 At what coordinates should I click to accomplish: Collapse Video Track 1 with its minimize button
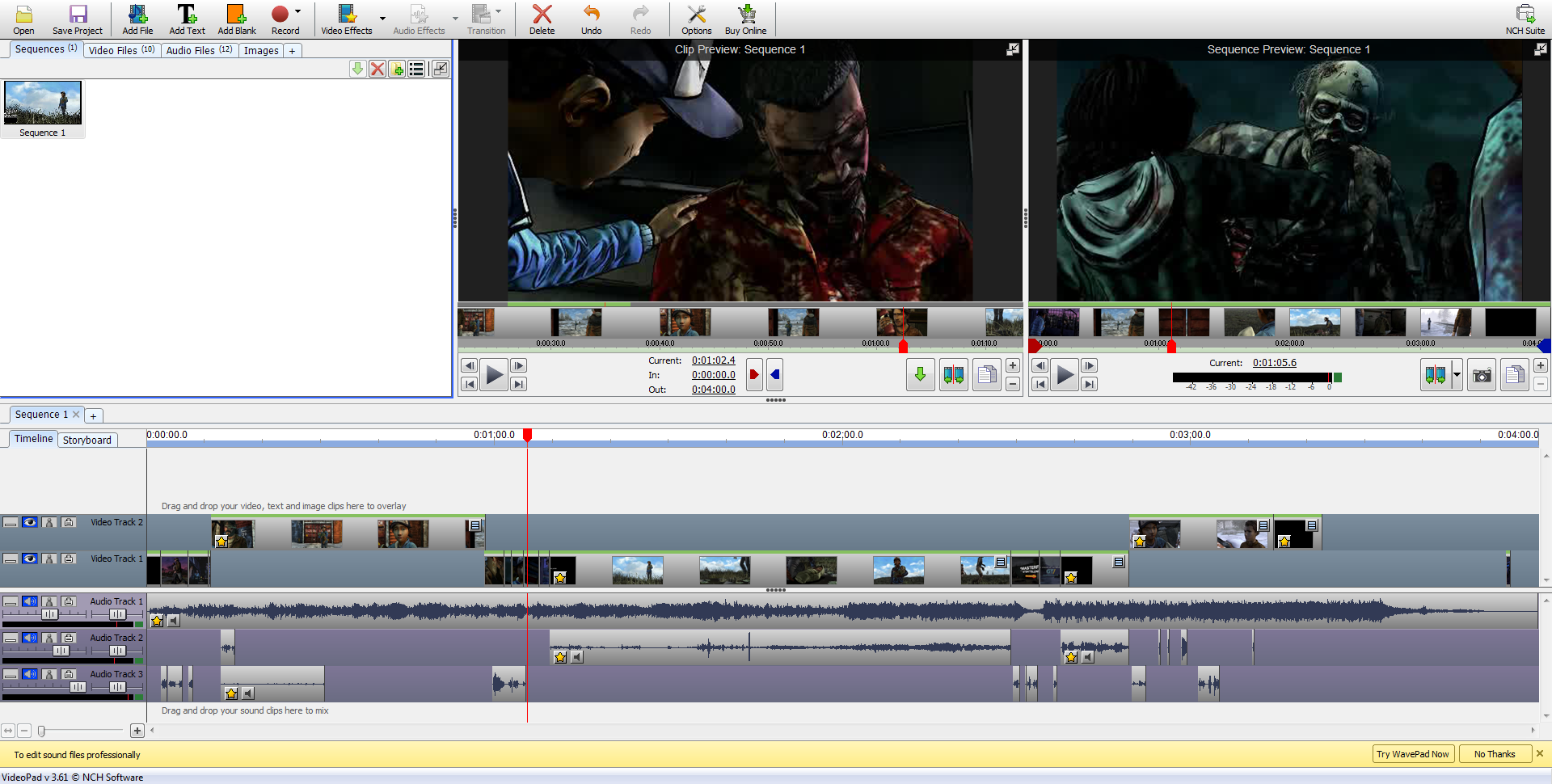[x=11, y=559]
